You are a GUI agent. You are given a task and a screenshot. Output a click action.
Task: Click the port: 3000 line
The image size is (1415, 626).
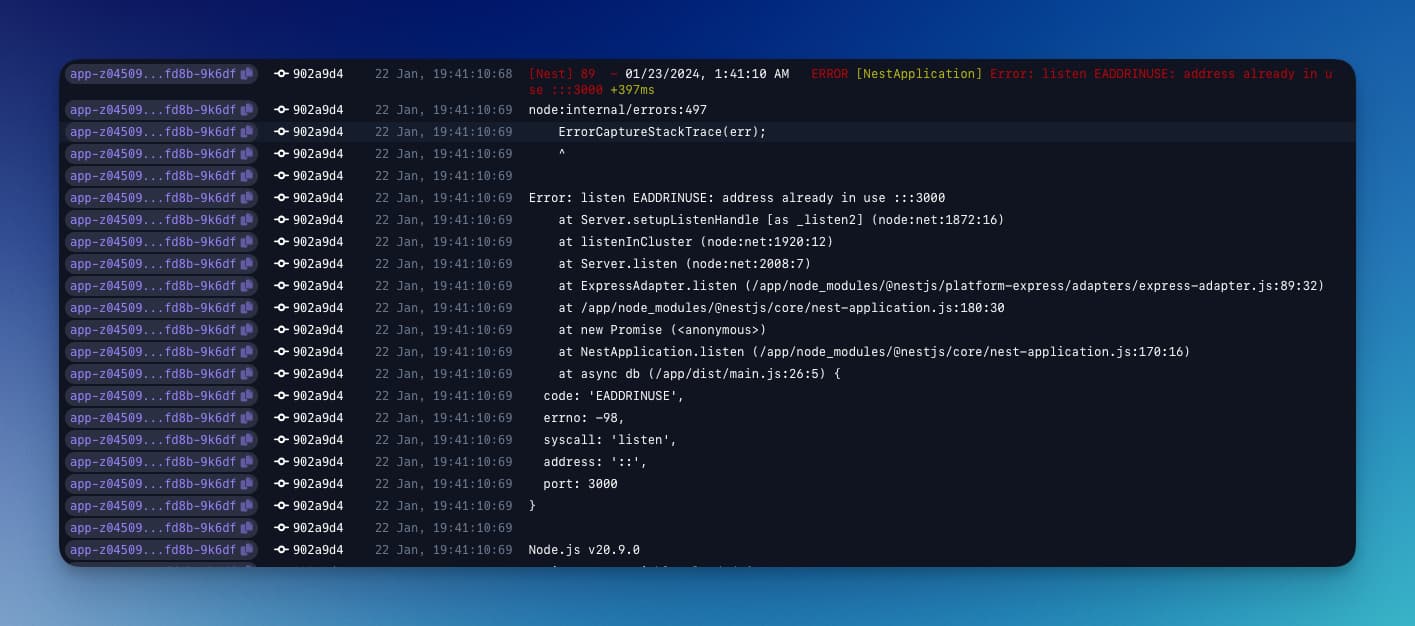[580, 484]
